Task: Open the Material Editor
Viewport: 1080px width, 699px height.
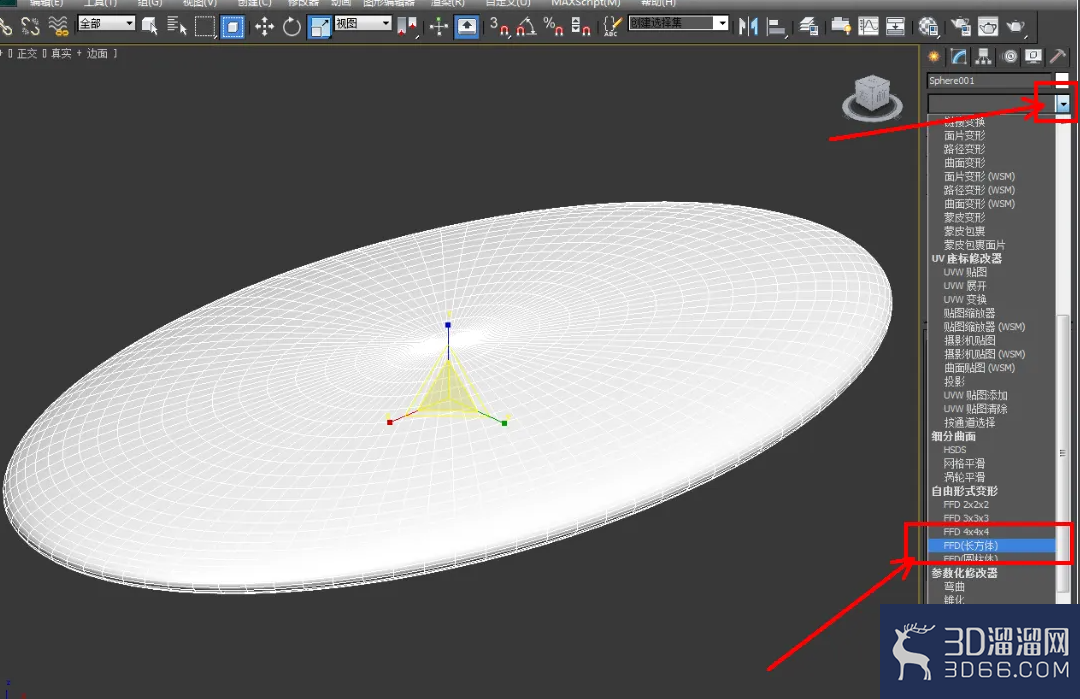Action: (x=928, y=27)
